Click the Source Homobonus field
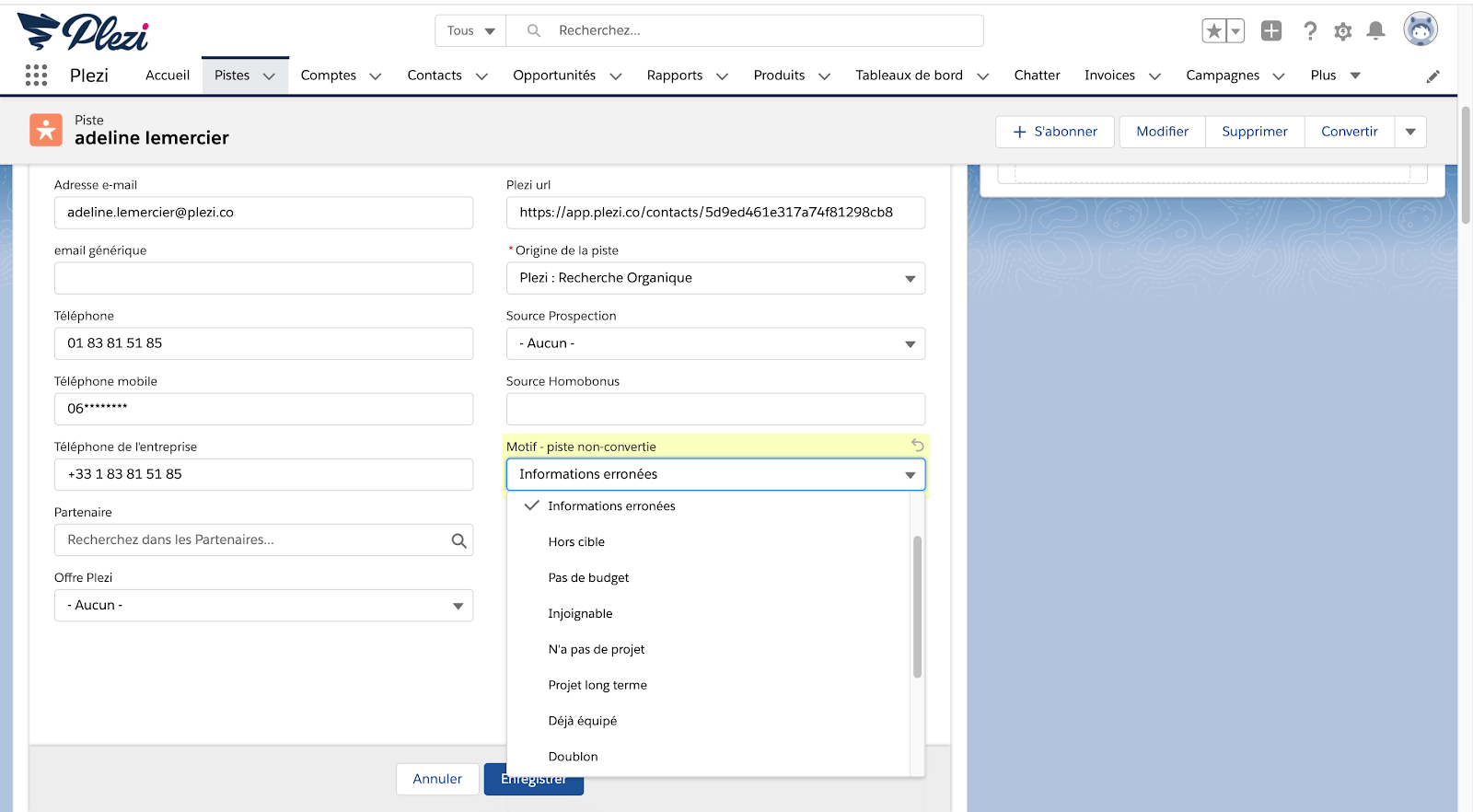The height and width of the screenshot is (812, 1473). click(715, 409)
